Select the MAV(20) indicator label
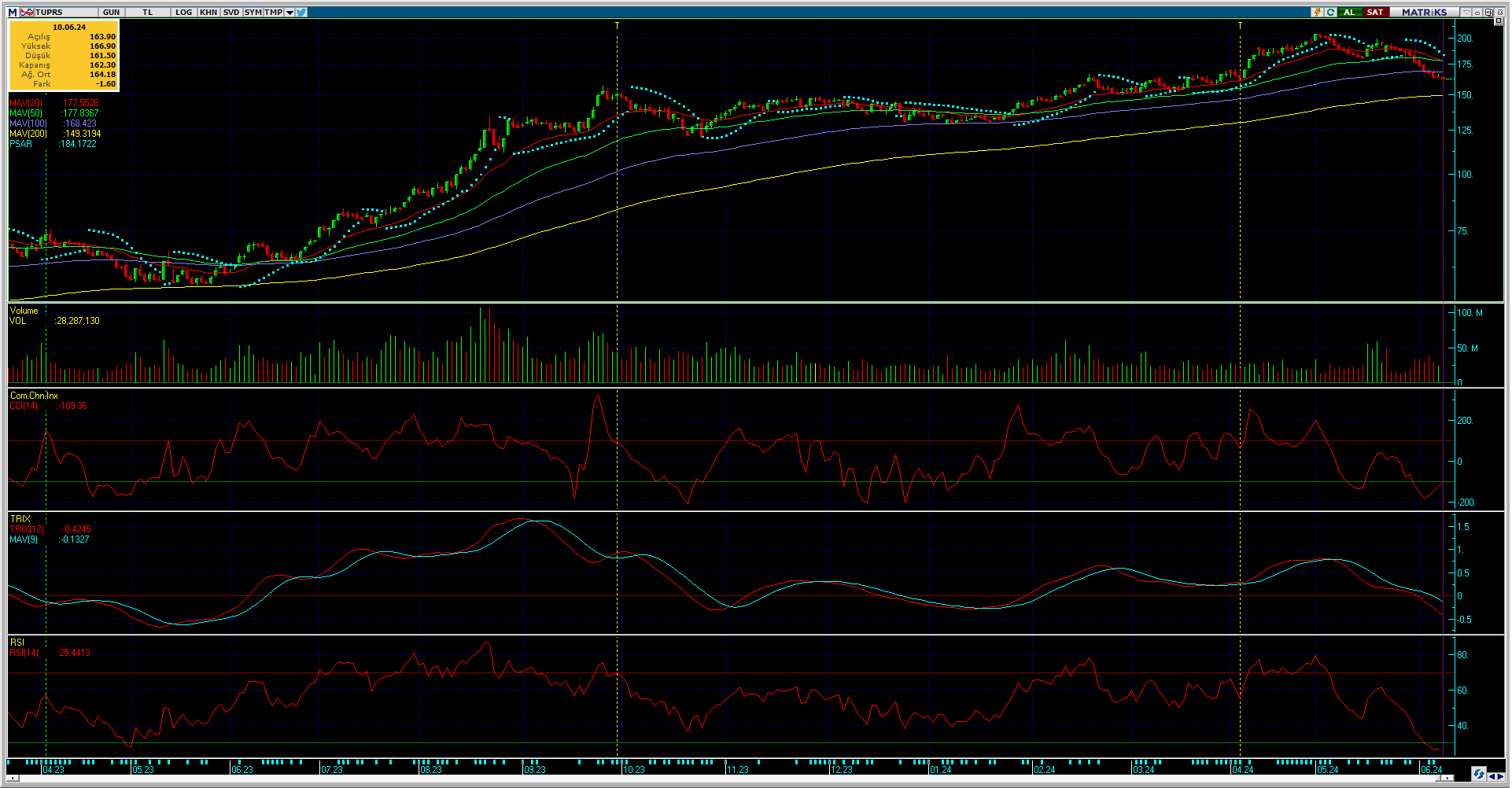The height and width of the screenshot is (788, 1512). tap(26, 103)
